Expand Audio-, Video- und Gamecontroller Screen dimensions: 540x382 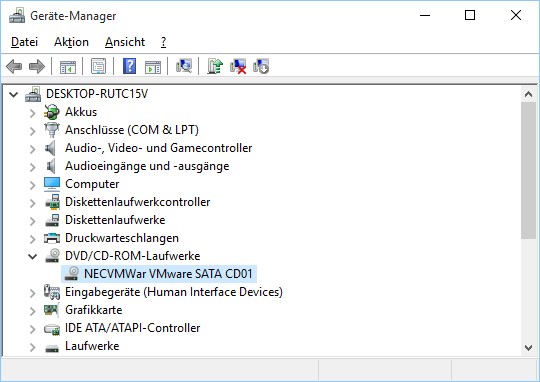point(32,149)
